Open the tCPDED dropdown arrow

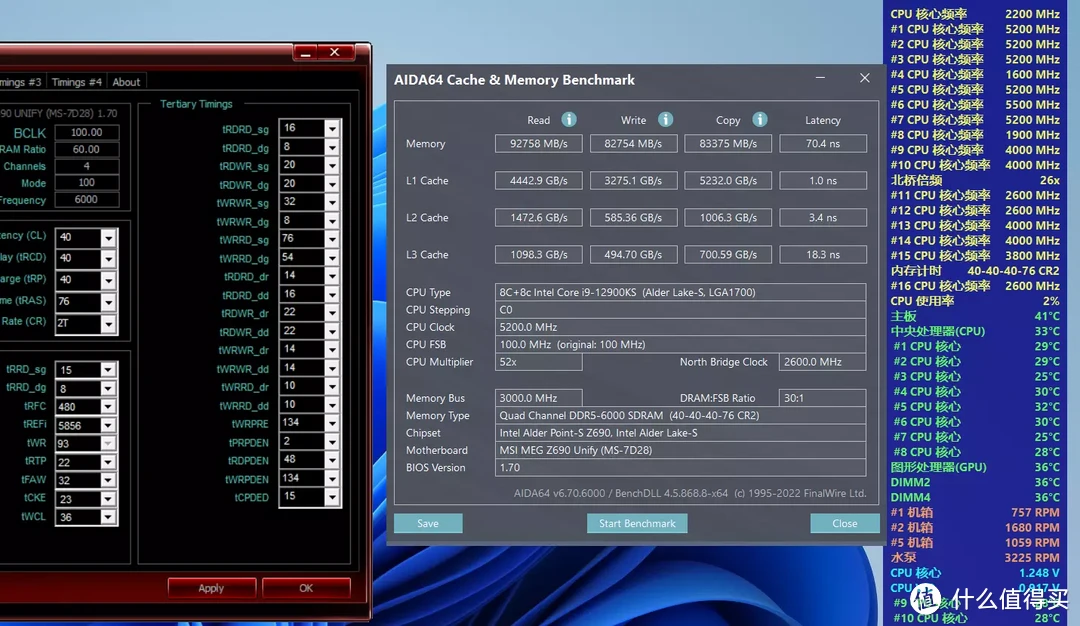[332, 497]
